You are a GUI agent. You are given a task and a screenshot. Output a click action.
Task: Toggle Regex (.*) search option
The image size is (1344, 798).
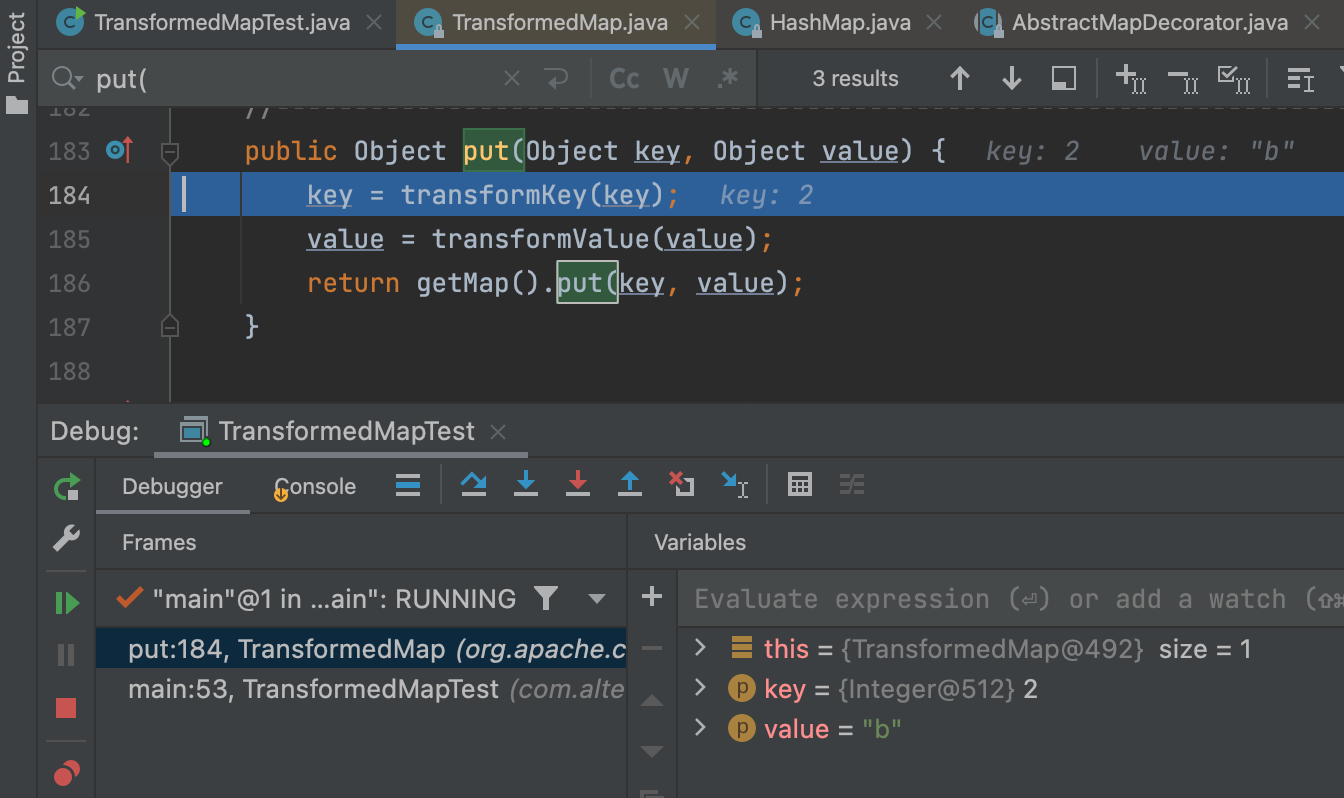coord(728,79)
